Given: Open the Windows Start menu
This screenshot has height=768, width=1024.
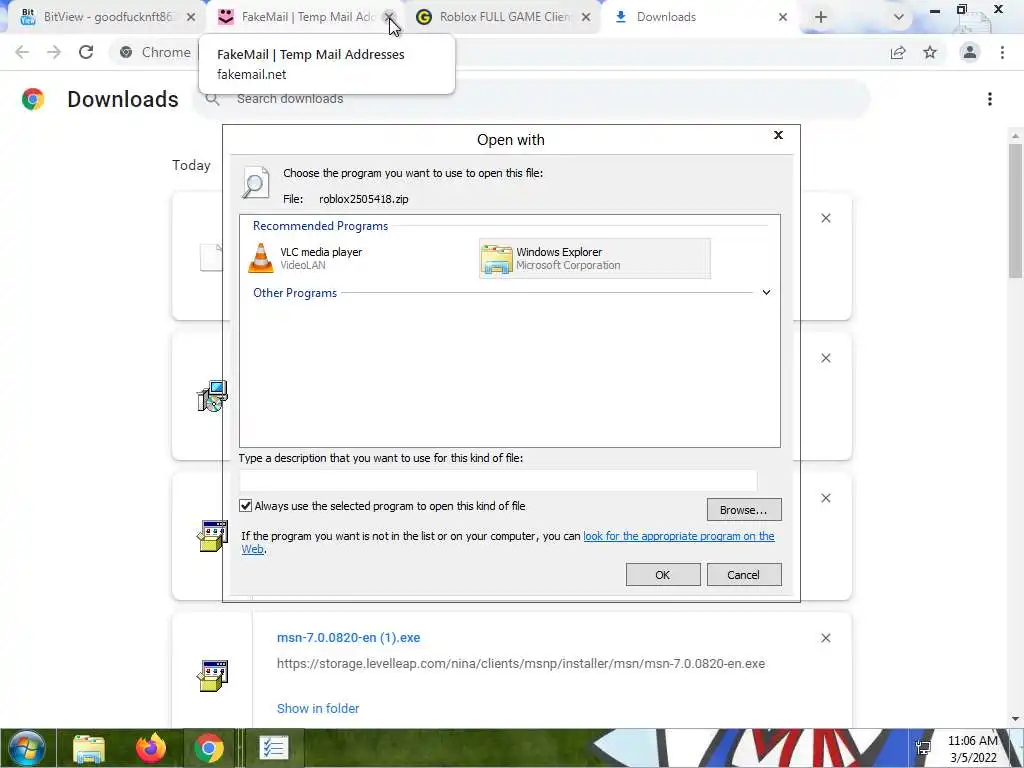Looking at the screenshot, I should point(27,748).
